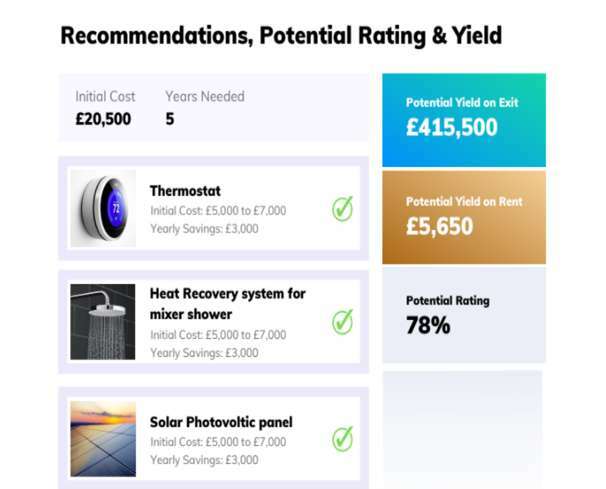606x489 pixels.
Task: Select the Potential Rating 78% card
Action: [464, 315]
